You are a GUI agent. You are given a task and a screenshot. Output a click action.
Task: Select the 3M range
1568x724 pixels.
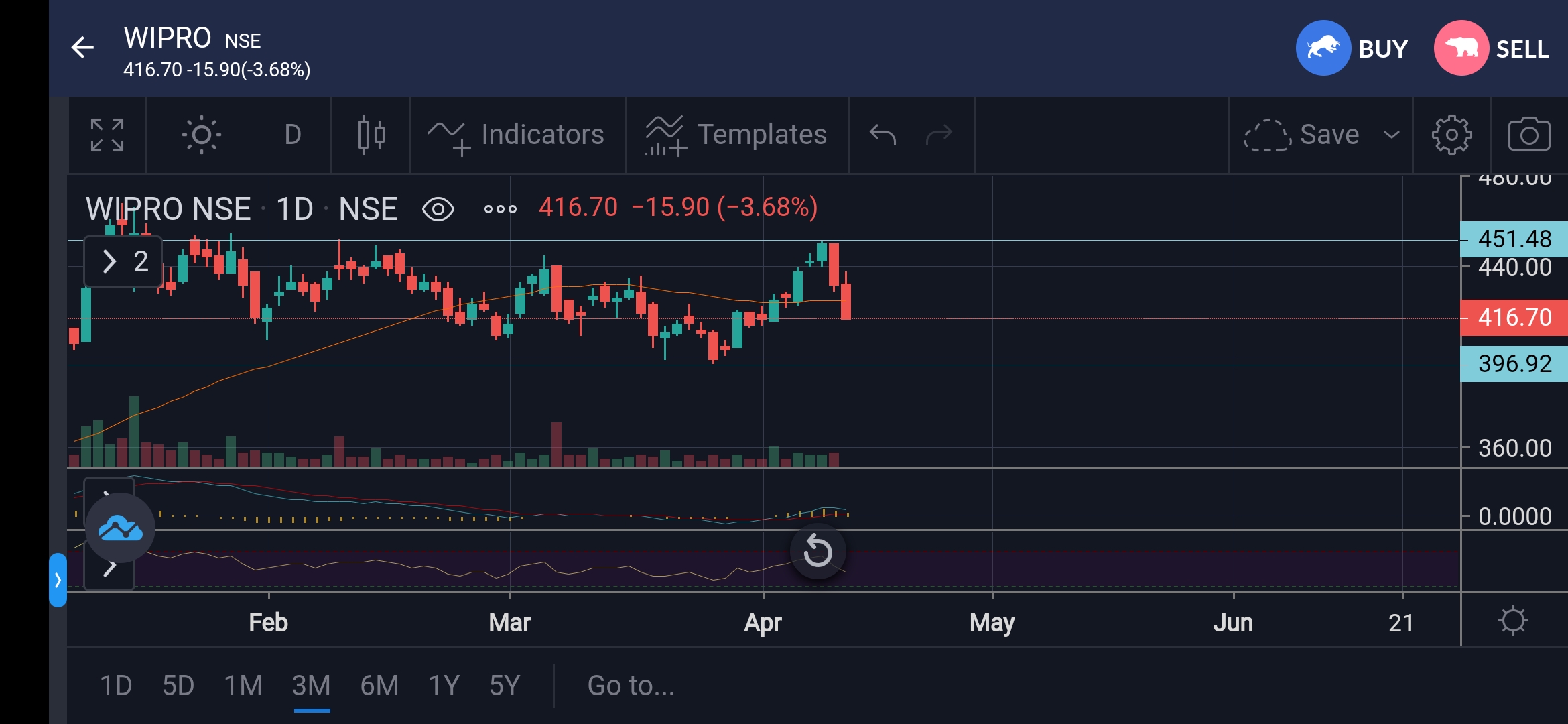click(x=312, y=686)
